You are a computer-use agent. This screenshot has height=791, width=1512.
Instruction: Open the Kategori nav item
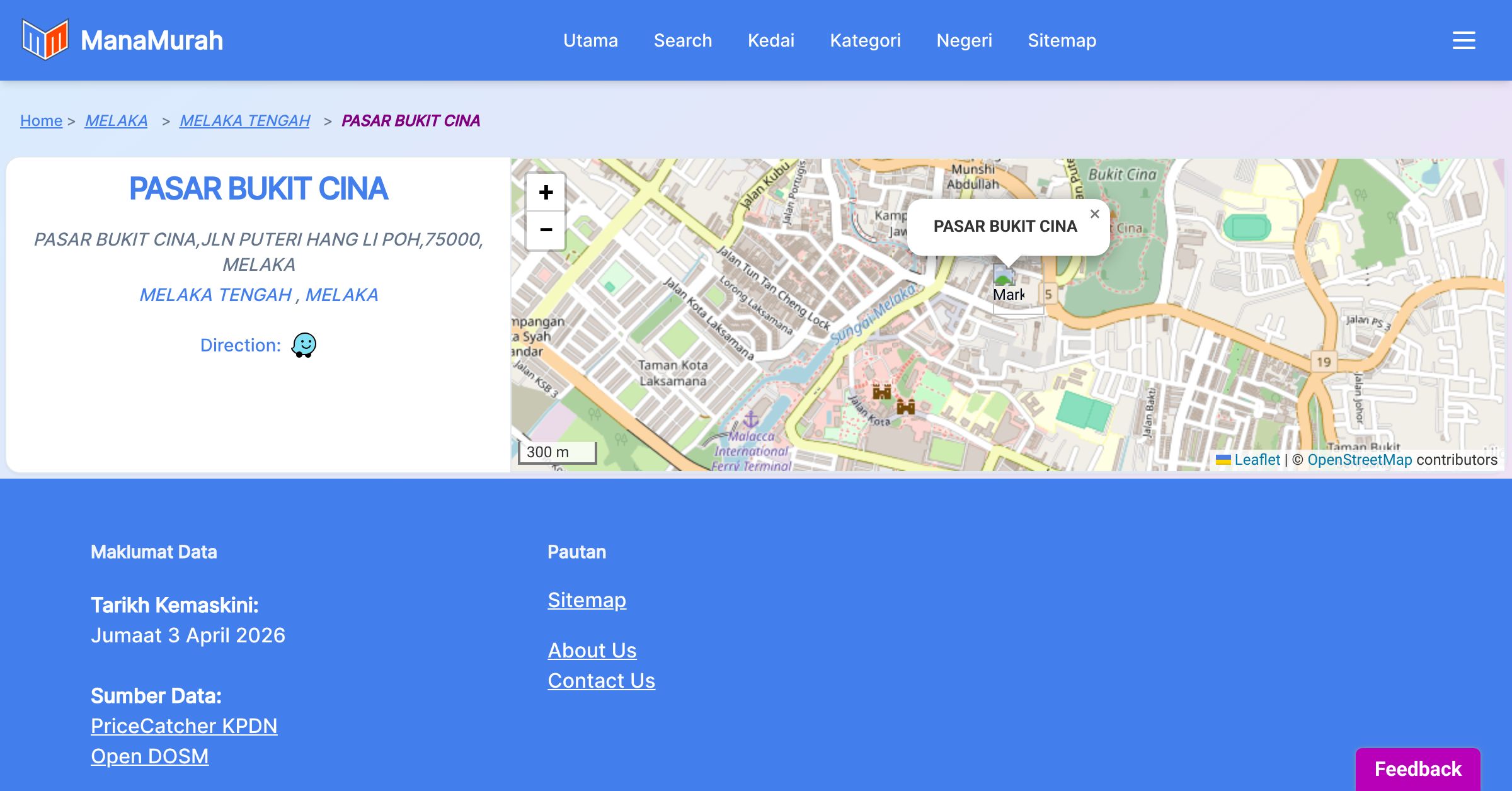coord(865,40)
